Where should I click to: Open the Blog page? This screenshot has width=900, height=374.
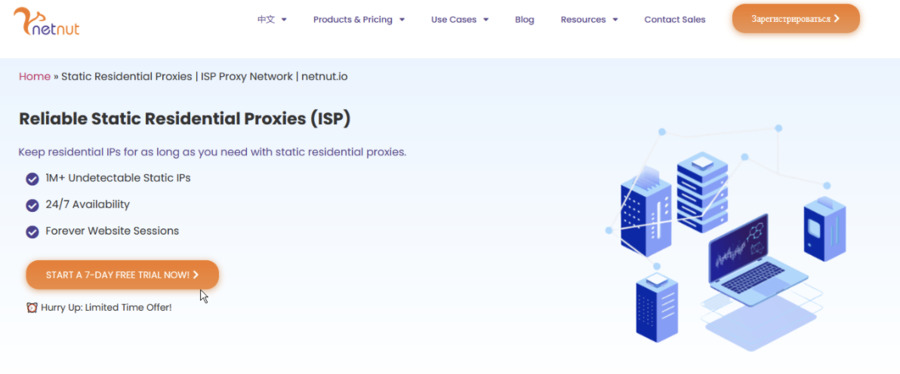pyautogui.click(x=525, y=20)
